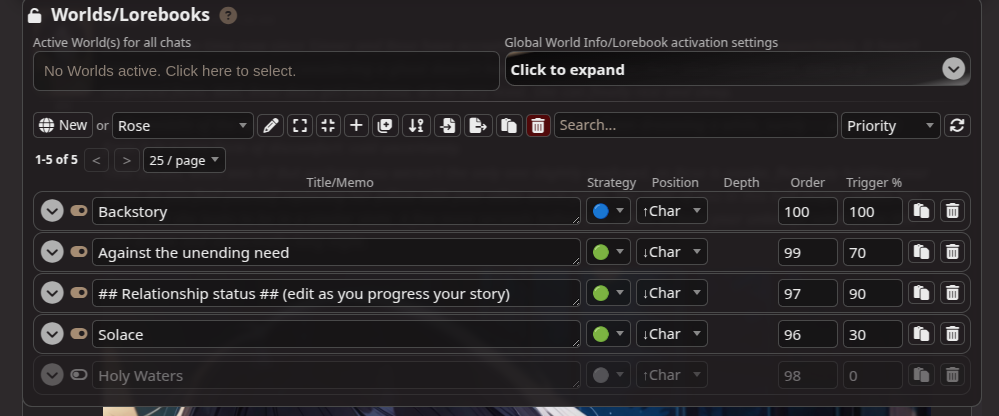The height and width of the screenshot is (416, 999).
Task: Change Backstory blue strategy selector
Action: point(608,211)
